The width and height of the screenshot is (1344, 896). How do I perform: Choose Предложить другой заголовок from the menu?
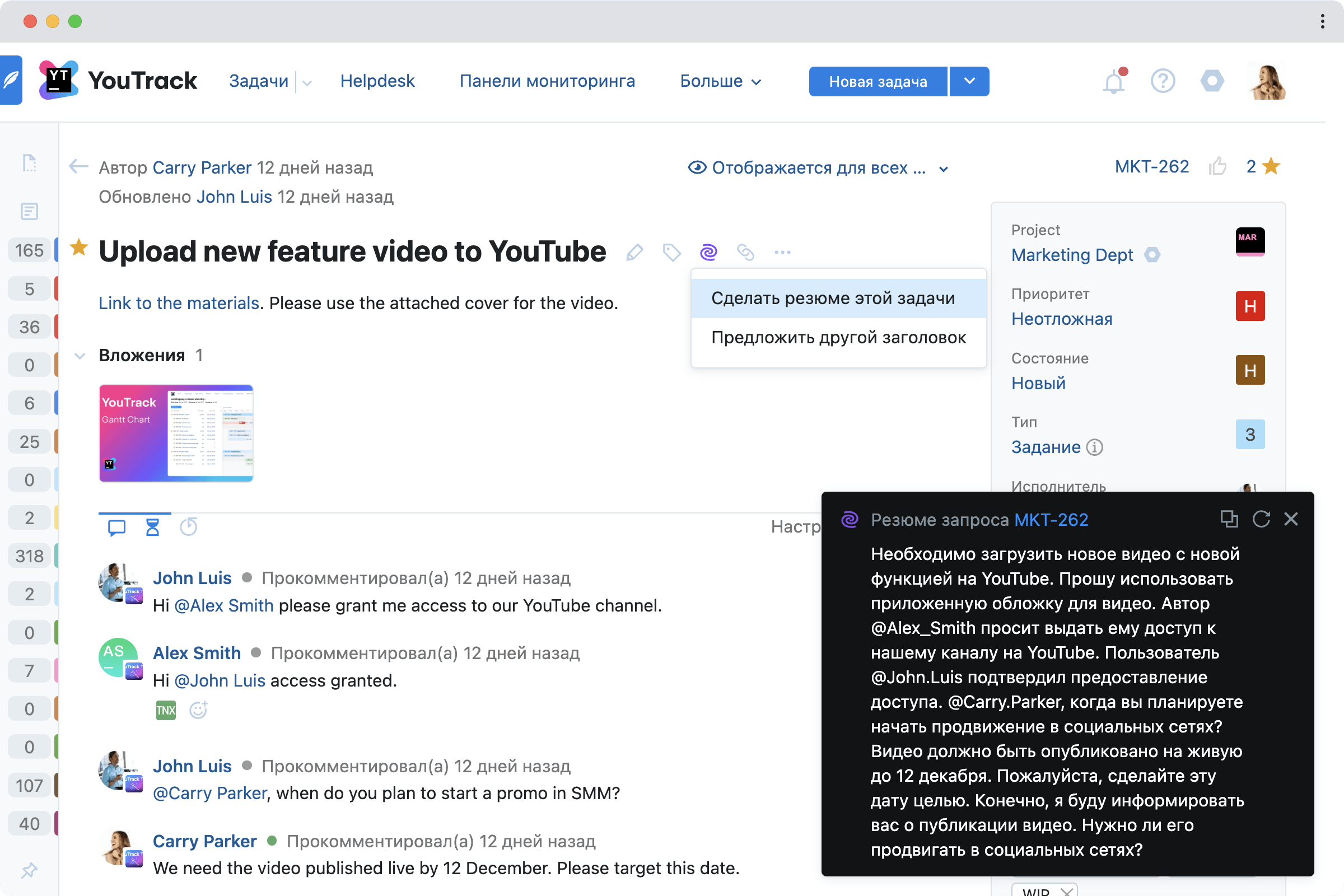coord(838,337)
